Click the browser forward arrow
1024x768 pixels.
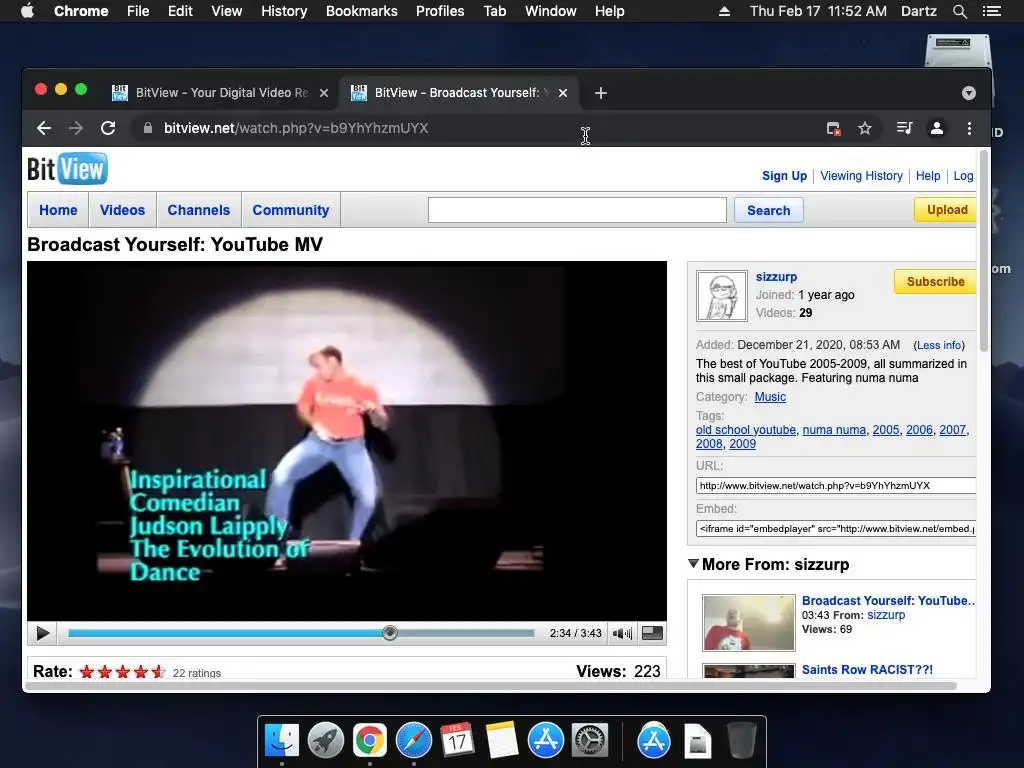tap(76, 128)
